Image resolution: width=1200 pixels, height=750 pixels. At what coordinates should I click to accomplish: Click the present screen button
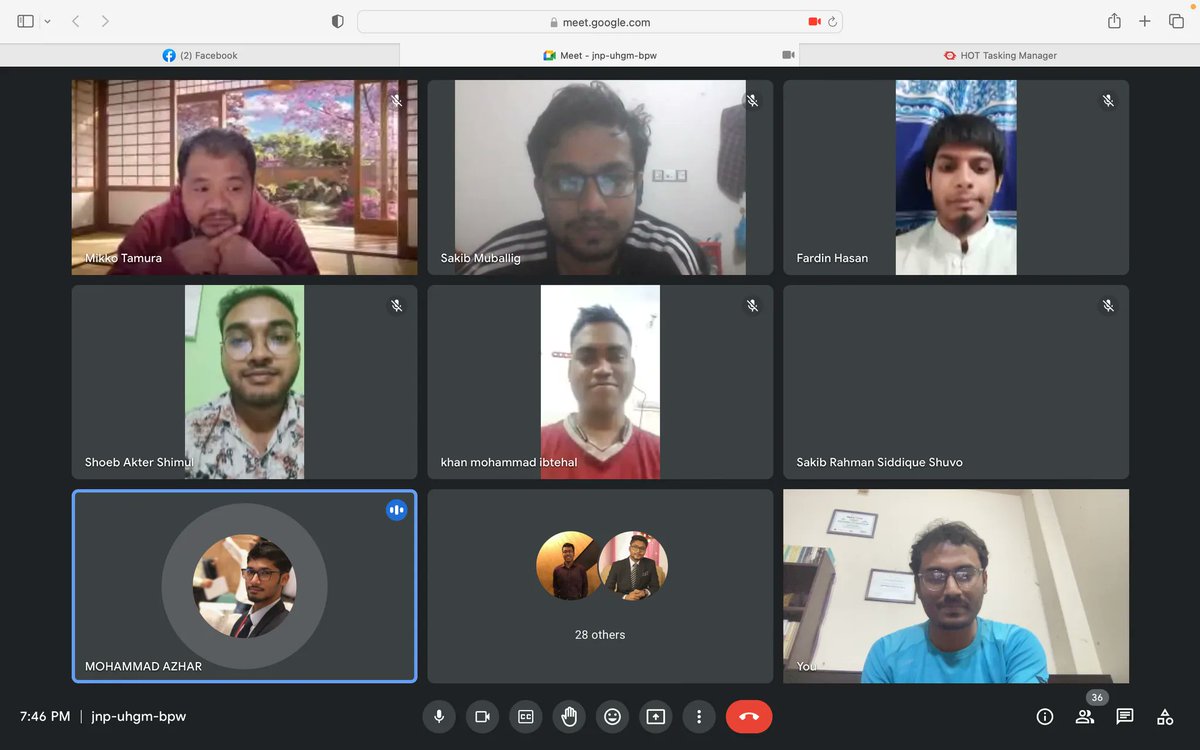[656, 716]
